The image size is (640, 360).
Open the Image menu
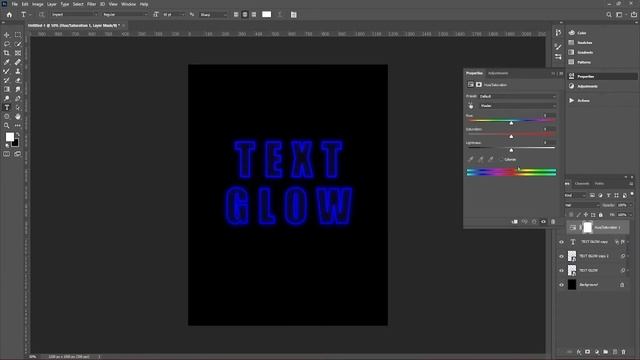point(38,4)
